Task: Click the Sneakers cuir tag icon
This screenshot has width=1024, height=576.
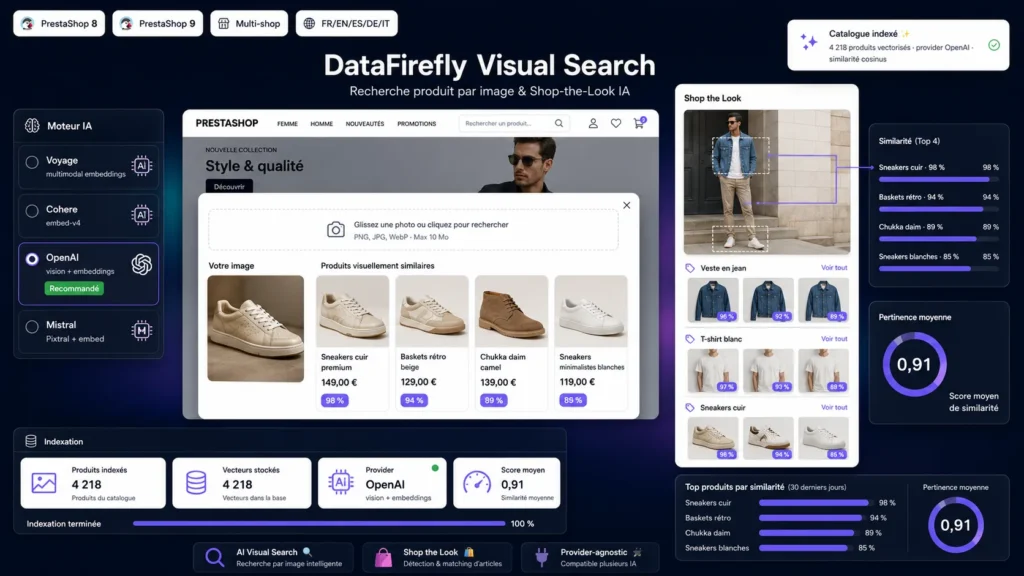Action: [x=690, y=408]
